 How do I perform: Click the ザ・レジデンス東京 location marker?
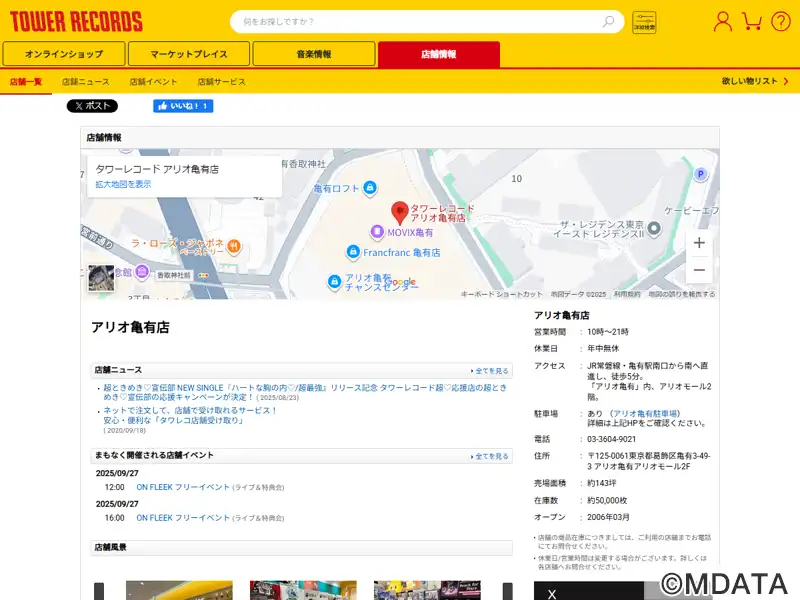tap(654, 228)
